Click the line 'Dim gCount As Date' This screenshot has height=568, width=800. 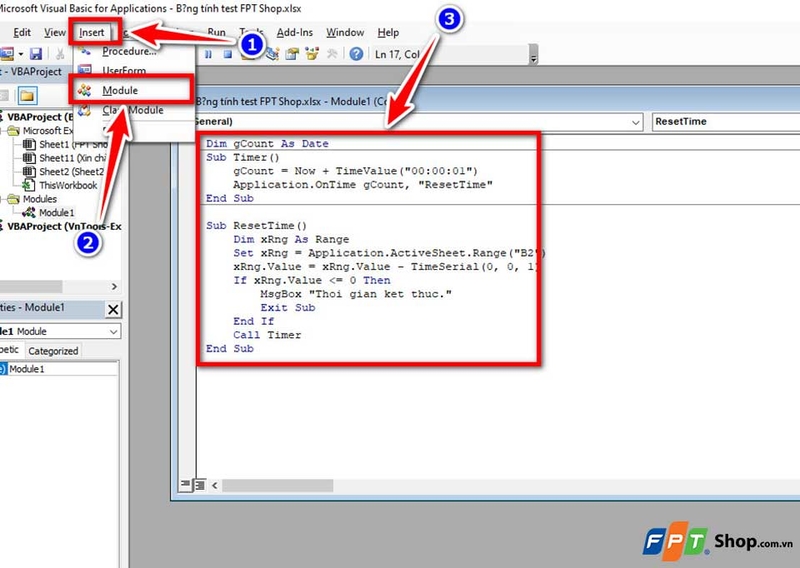[267, 144]
